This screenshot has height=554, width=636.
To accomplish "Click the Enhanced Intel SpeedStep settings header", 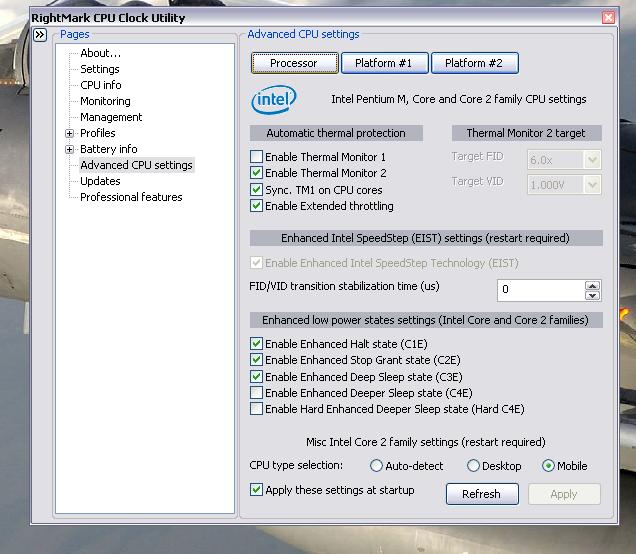I will 426,238.
